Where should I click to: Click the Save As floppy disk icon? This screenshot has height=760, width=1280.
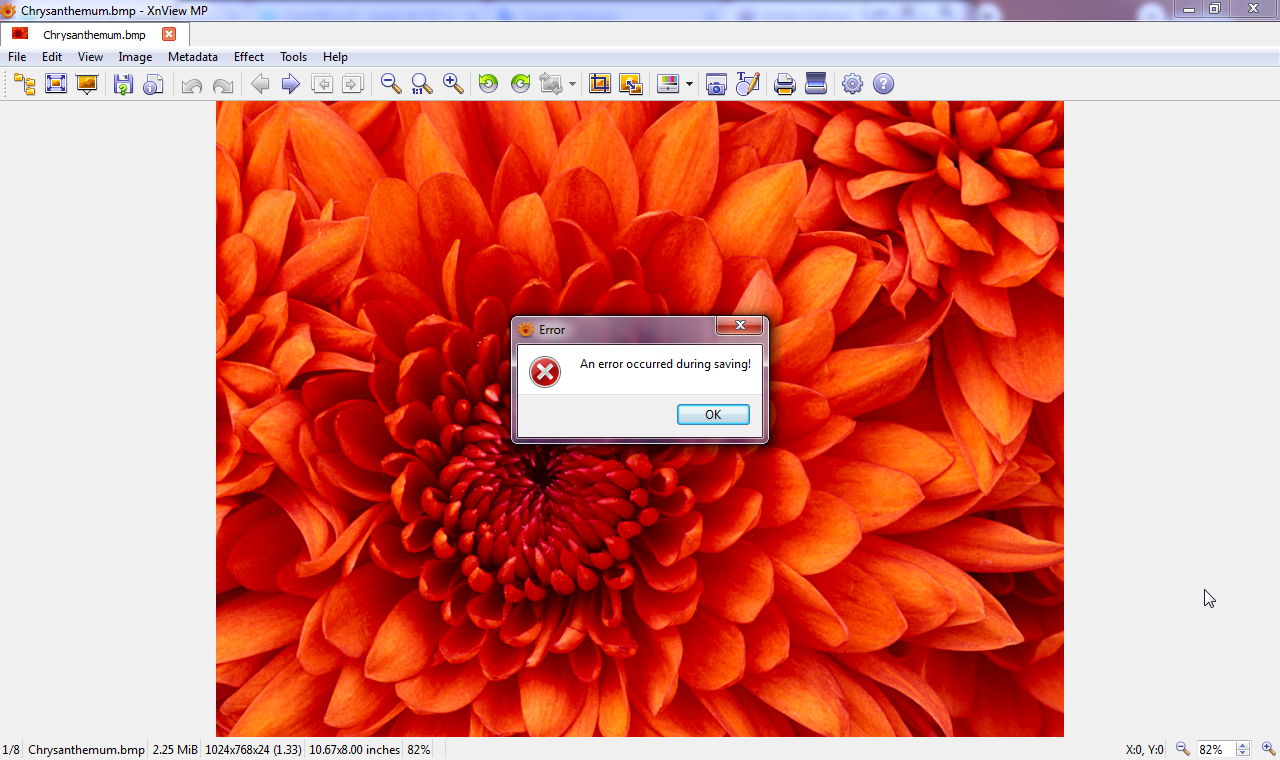pos(123,84)
